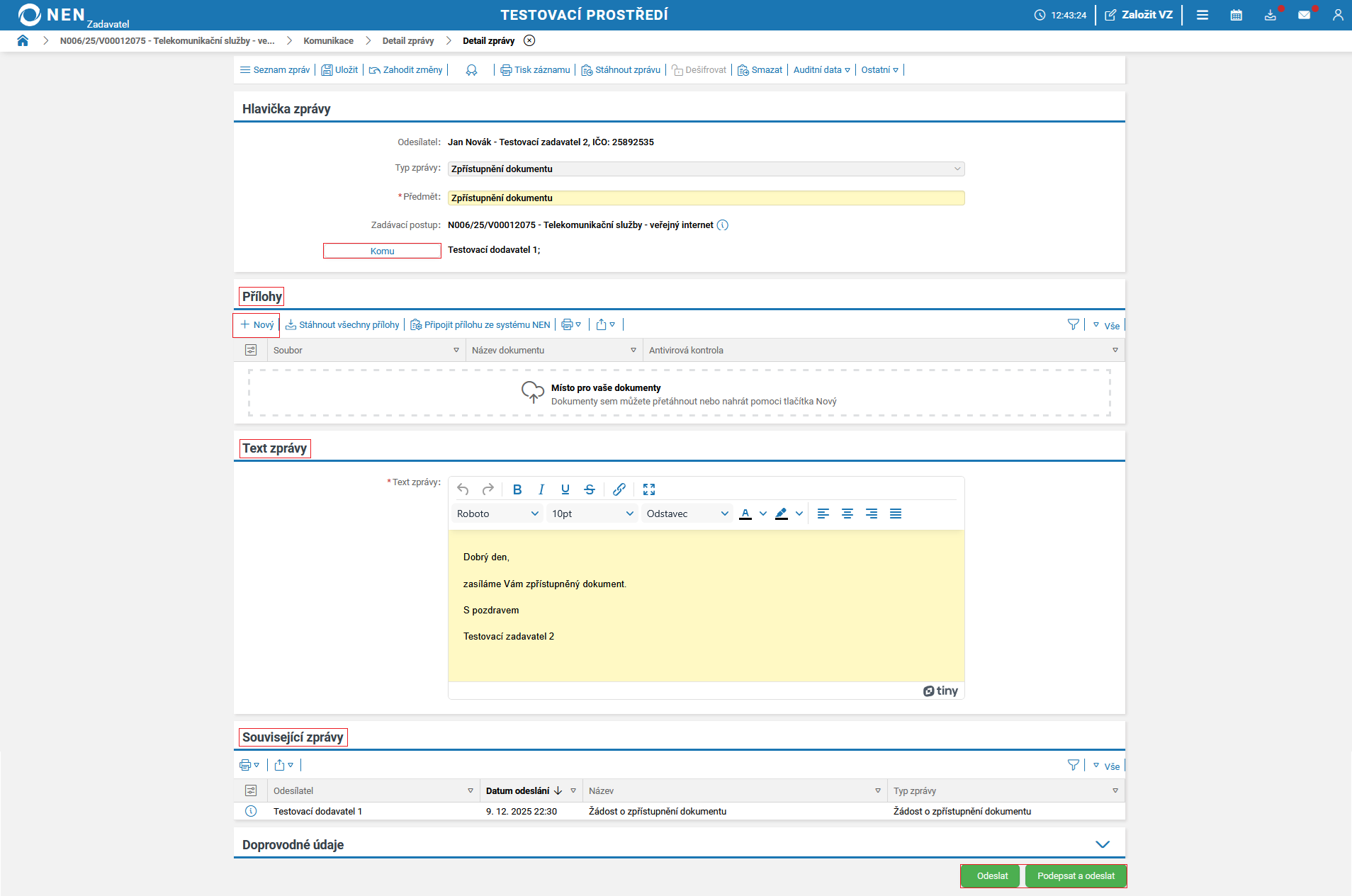Open the messages envelope icon
The image size is (1352, 896).
click(1304, 15)
